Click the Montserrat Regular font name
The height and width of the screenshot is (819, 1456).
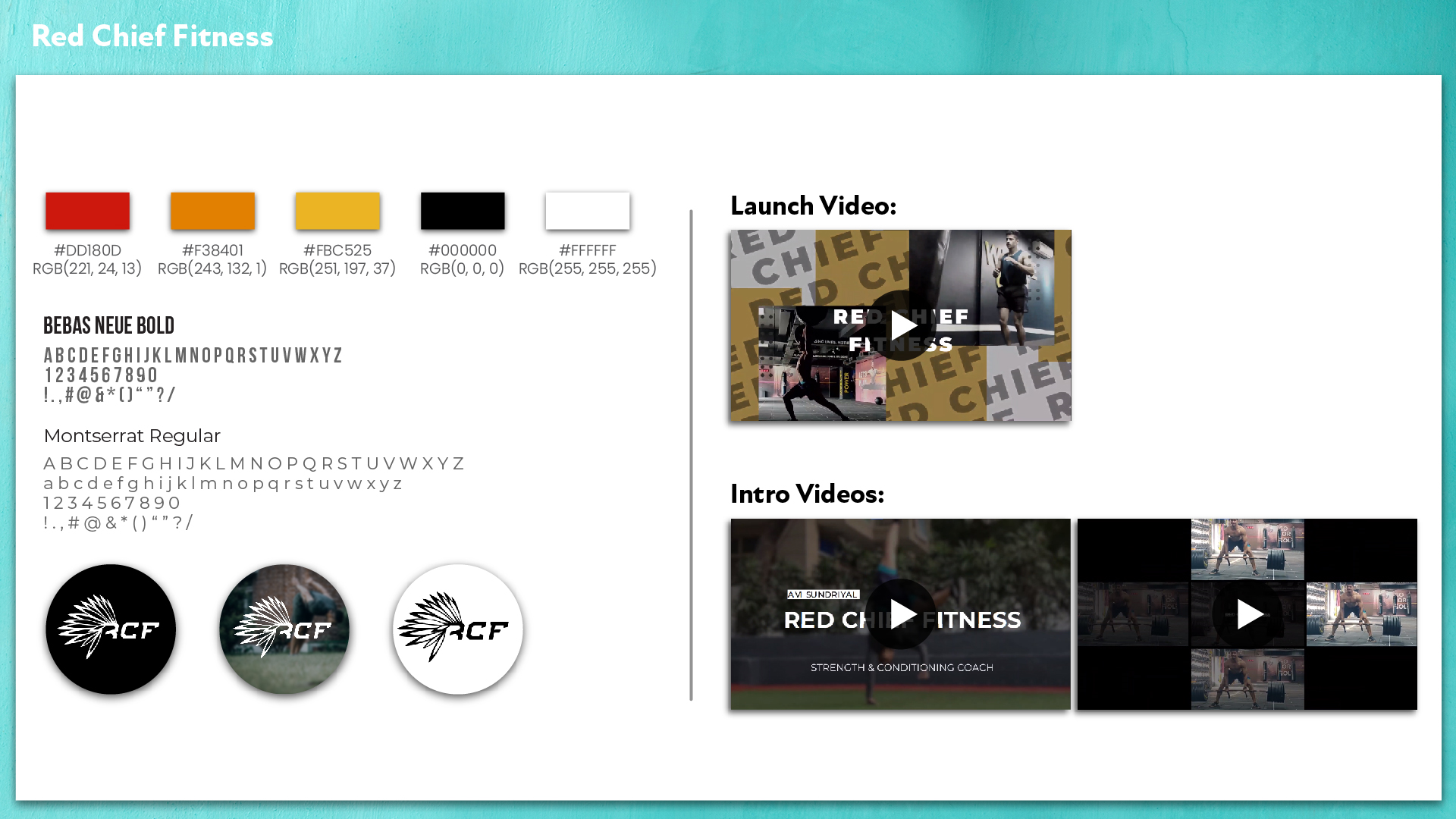[x=132, y=436]
